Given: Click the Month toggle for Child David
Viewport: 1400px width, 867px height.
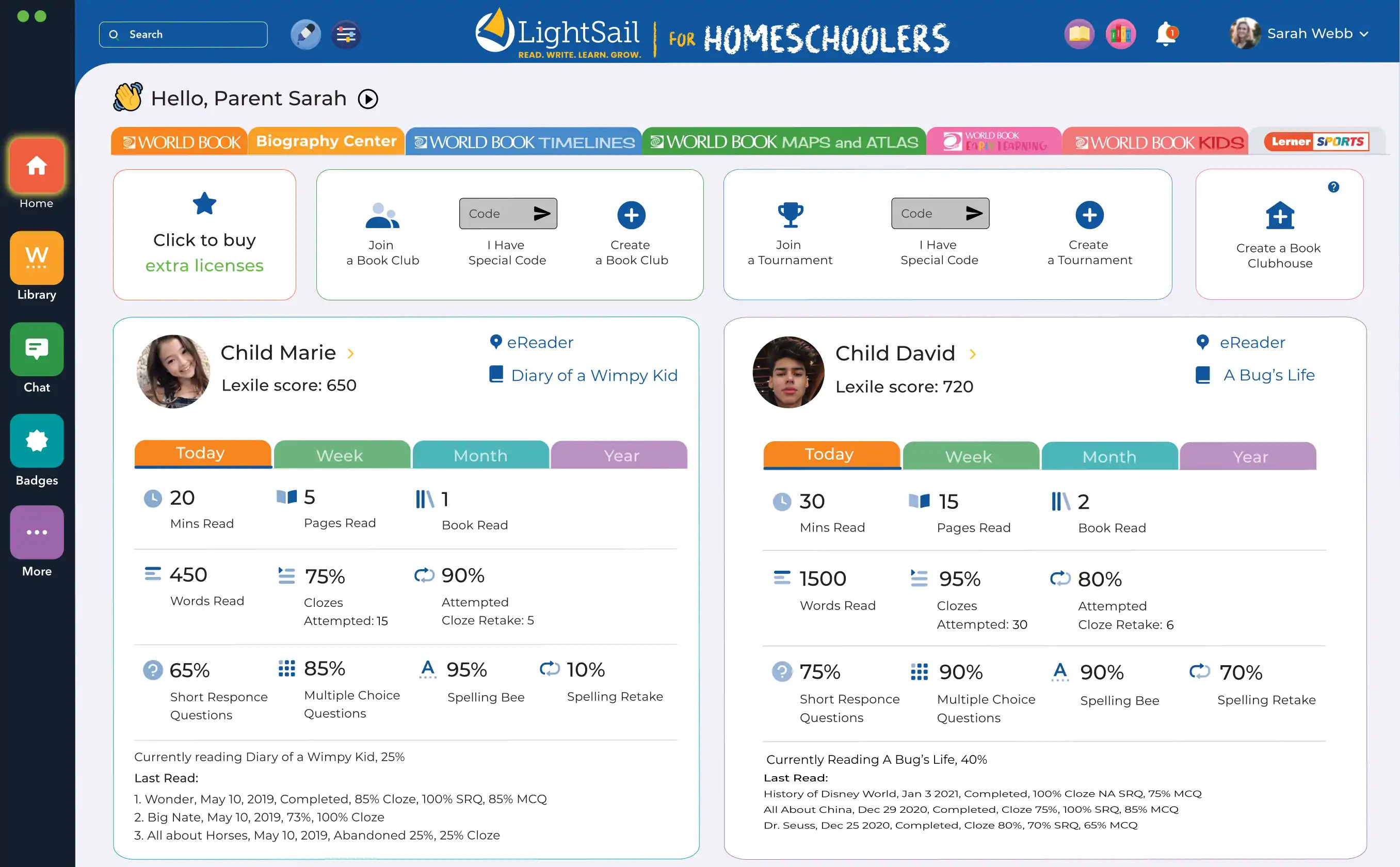Looking at the screenshot, I should point(1108,455).
